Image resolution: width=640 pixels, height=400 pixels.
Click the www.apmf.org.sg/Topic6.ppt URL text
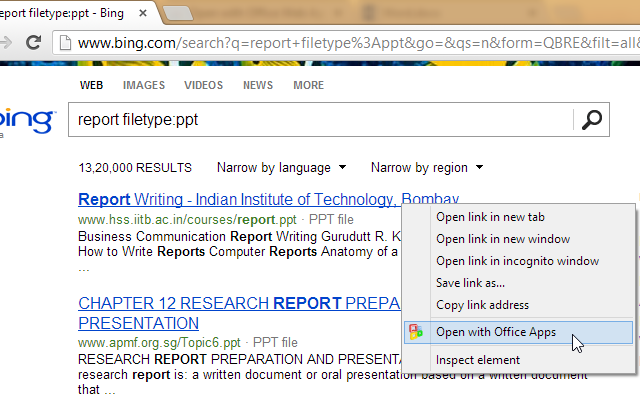[x=159, y=342]
